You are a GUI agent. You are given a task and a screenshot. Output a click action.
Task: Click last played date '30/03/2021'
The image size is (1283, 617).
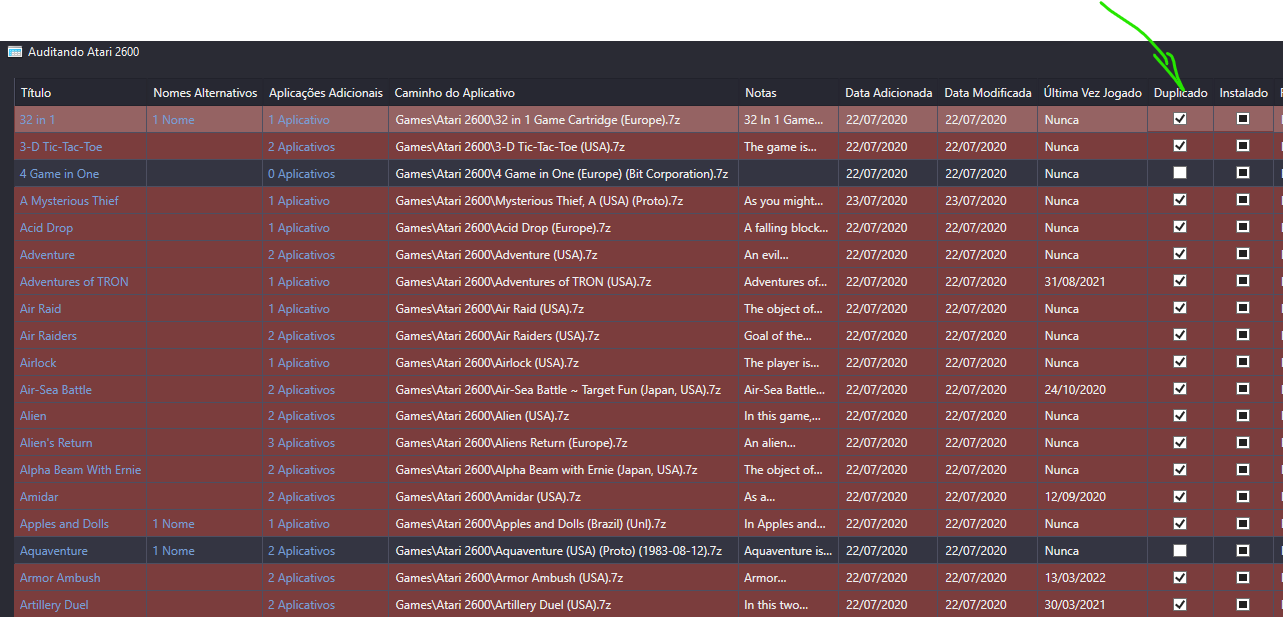pyautogui.click(x=1075, y=605)
